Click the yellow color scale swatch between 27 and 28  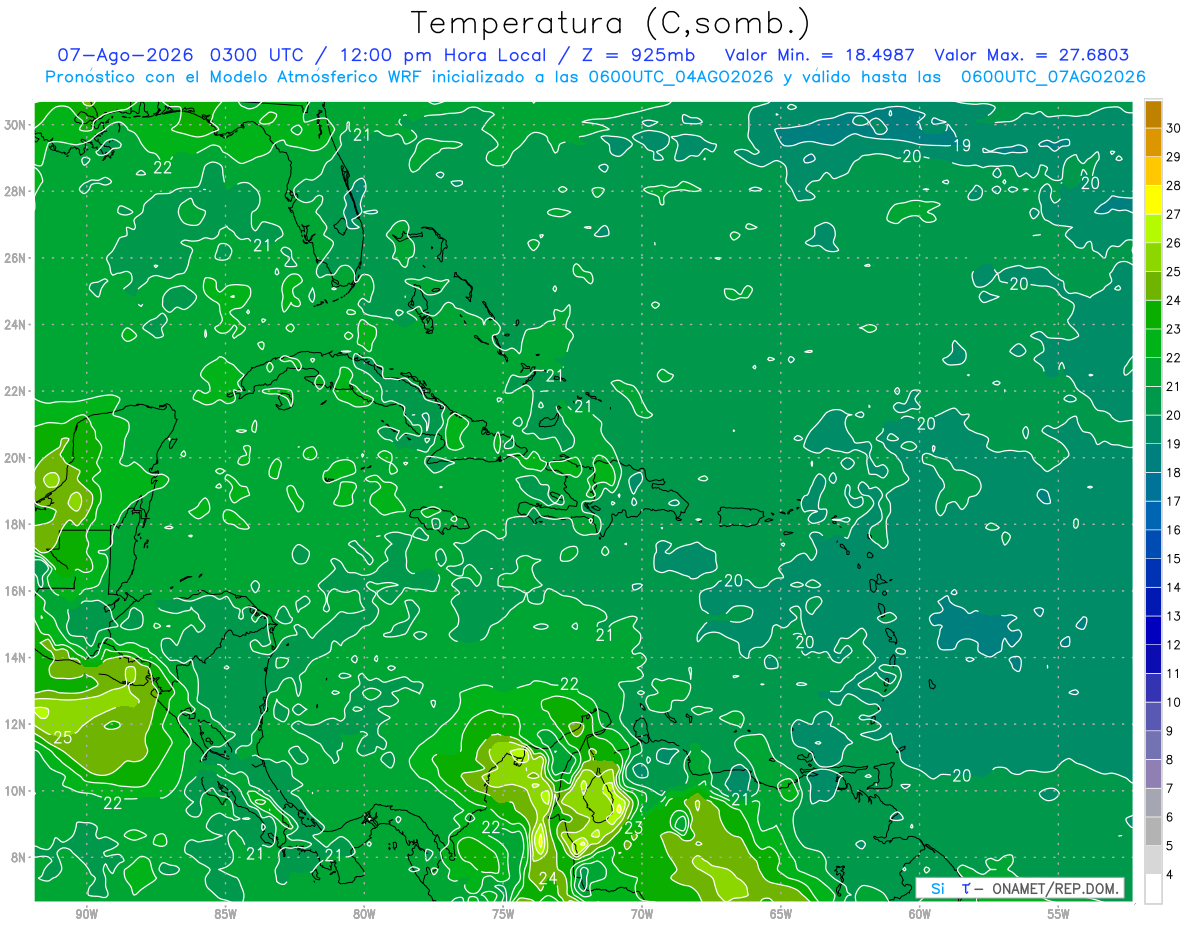1153,201
